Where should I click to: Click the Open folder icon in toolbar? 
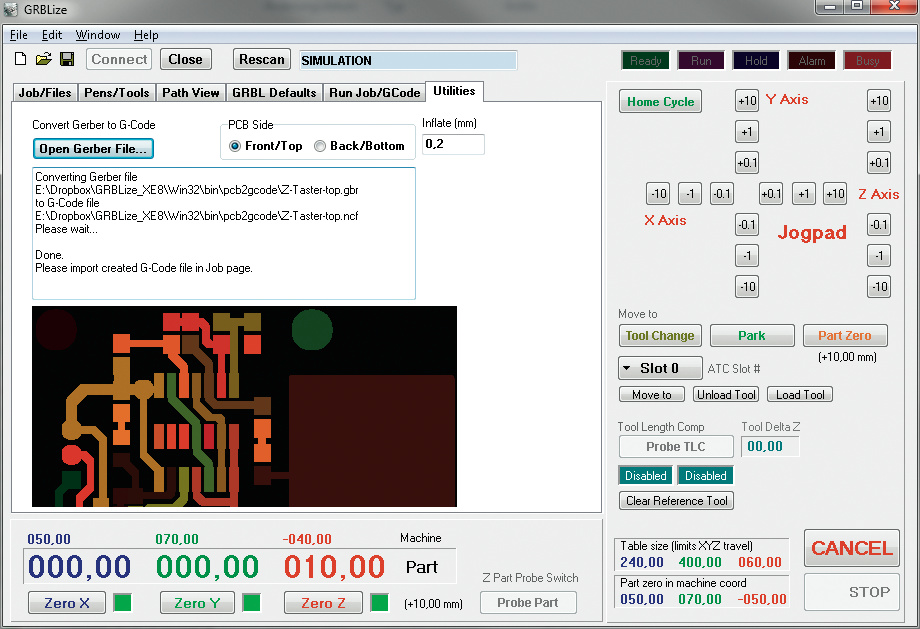pyautogui.click(x=43, y=60)
